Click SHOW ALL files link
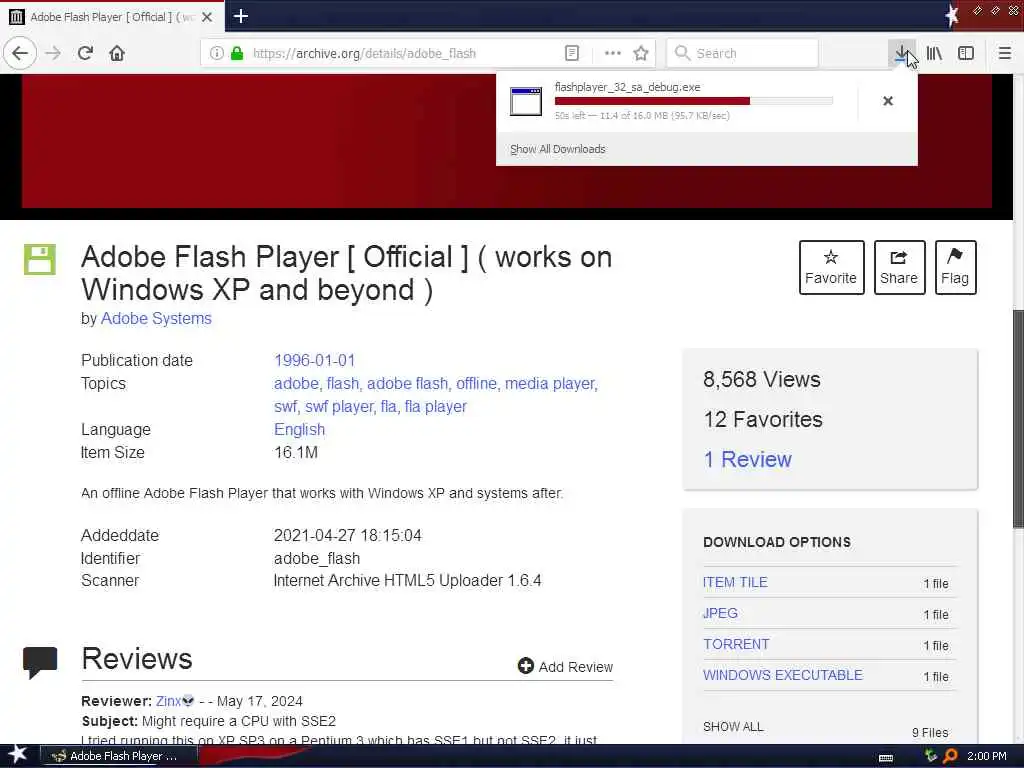1024x768 pixels. click(733, 726)
